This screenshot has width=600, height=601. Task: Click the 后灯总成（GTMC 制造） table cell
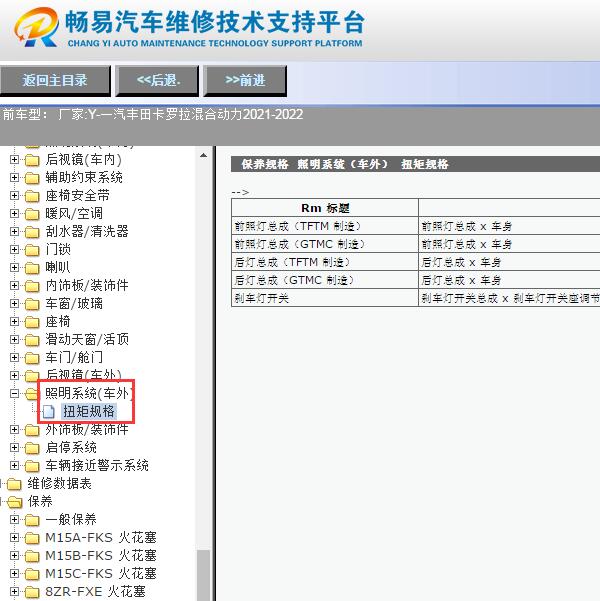point(325,280)
